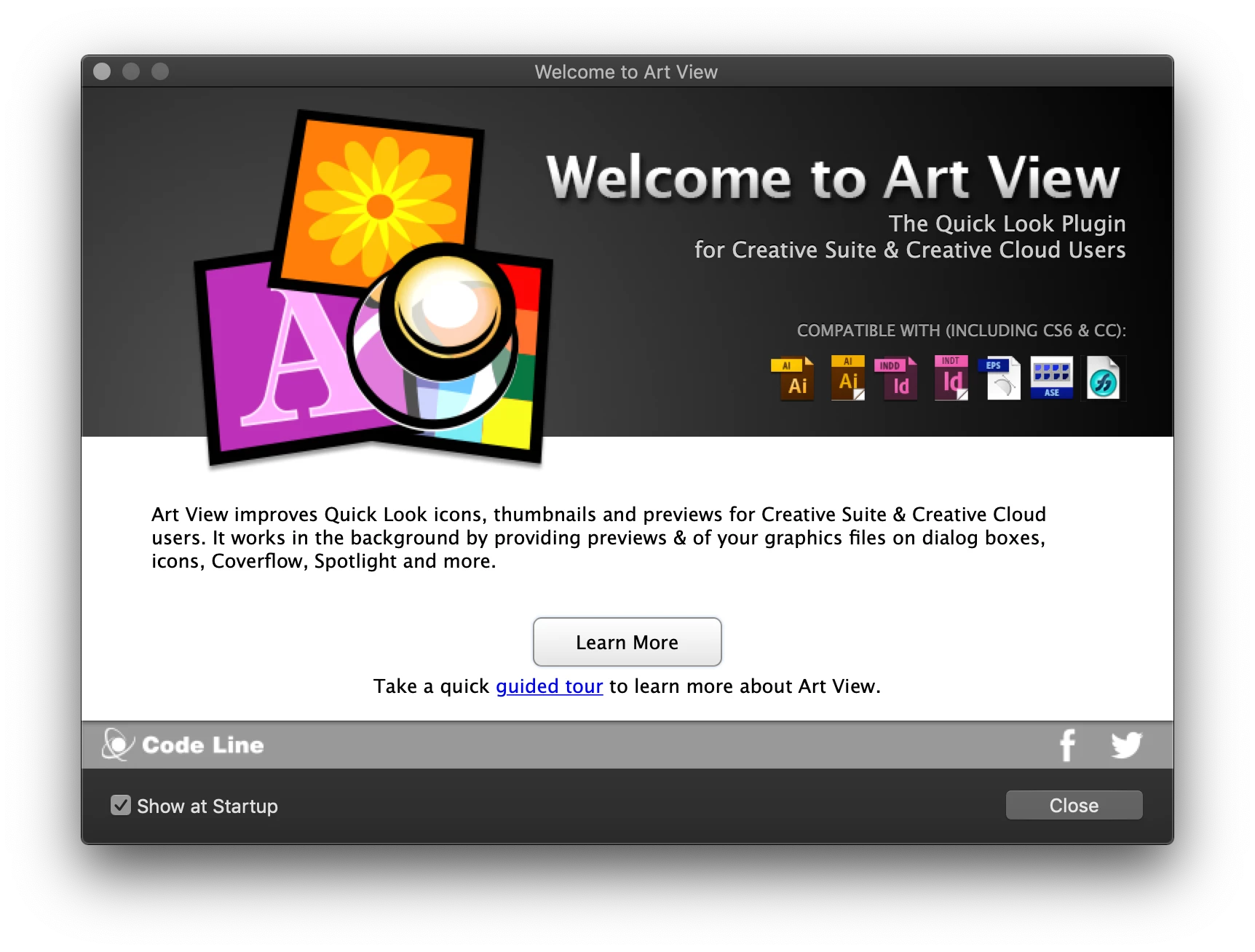Click the window minimize dot in titlebar
The width and height of the screenshot is (1255, 952).
point(131,71)
